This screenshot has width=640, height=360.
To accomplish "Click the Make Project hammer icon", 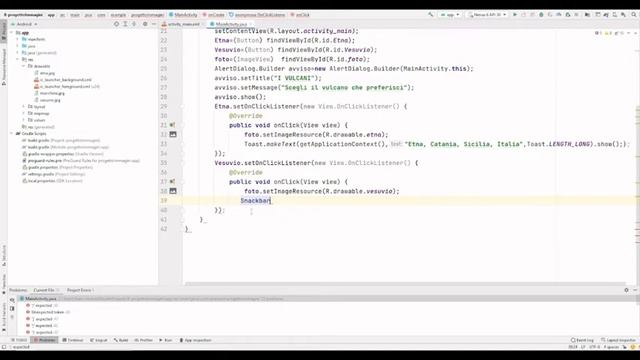I will [x=431, y=15].
